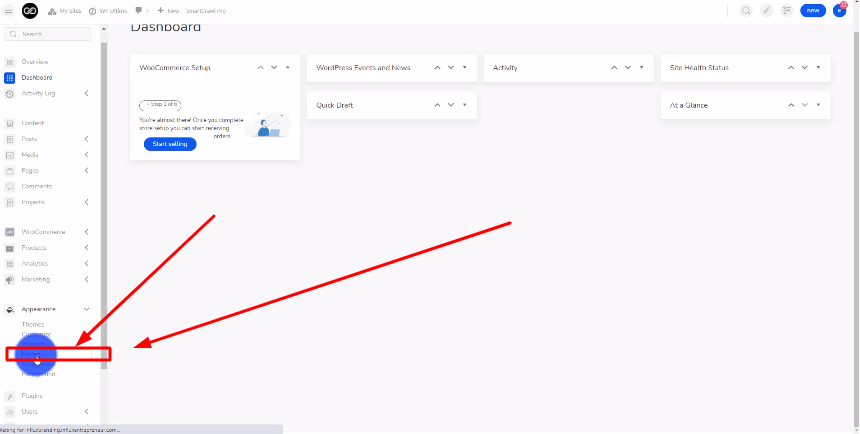Open My Sites in the admin bar
Screen dimensions: 860x434
click(66, 10)
